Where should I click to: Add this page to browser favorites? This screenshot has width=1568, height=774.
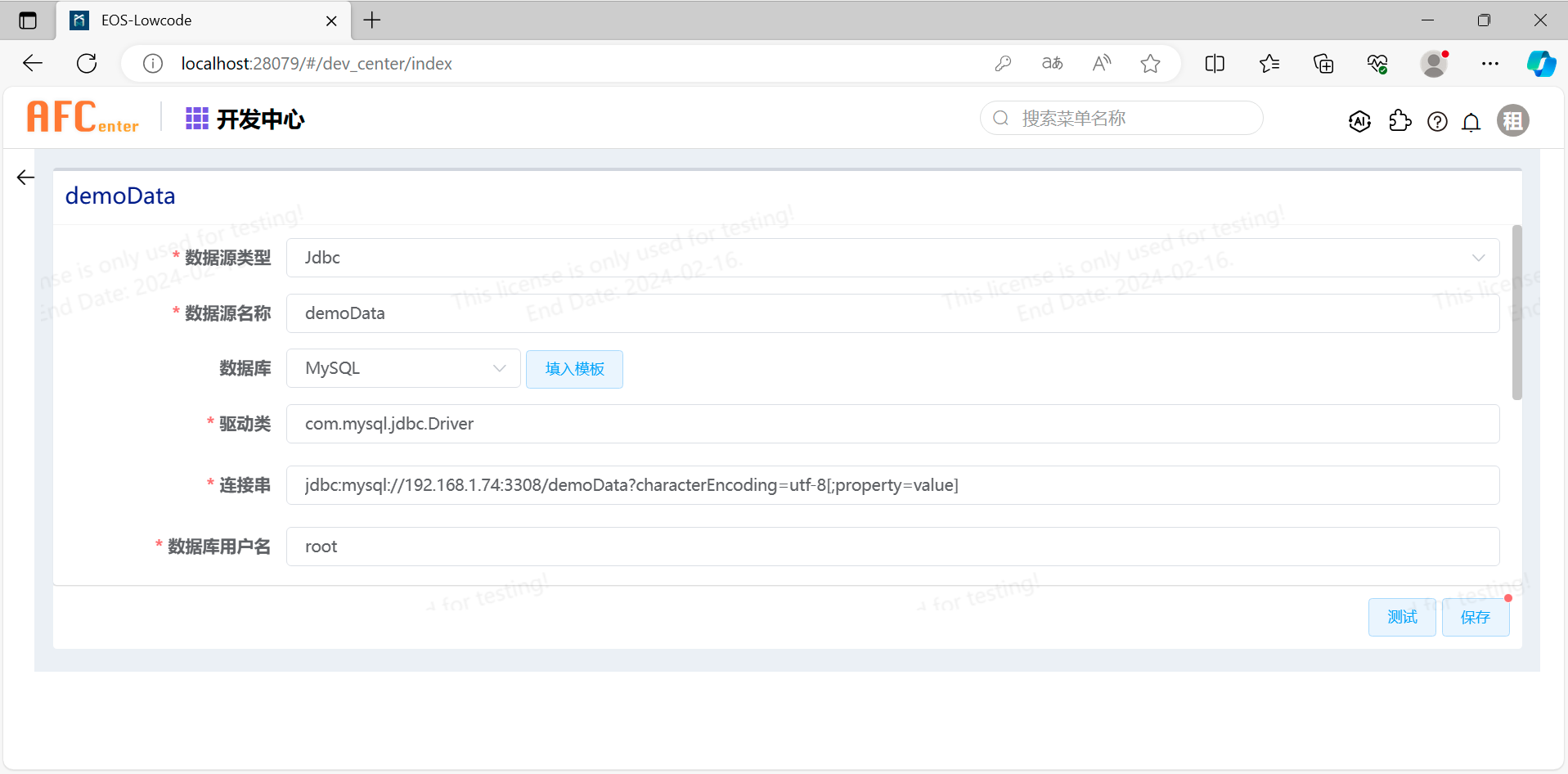[x=1150, y=64]
